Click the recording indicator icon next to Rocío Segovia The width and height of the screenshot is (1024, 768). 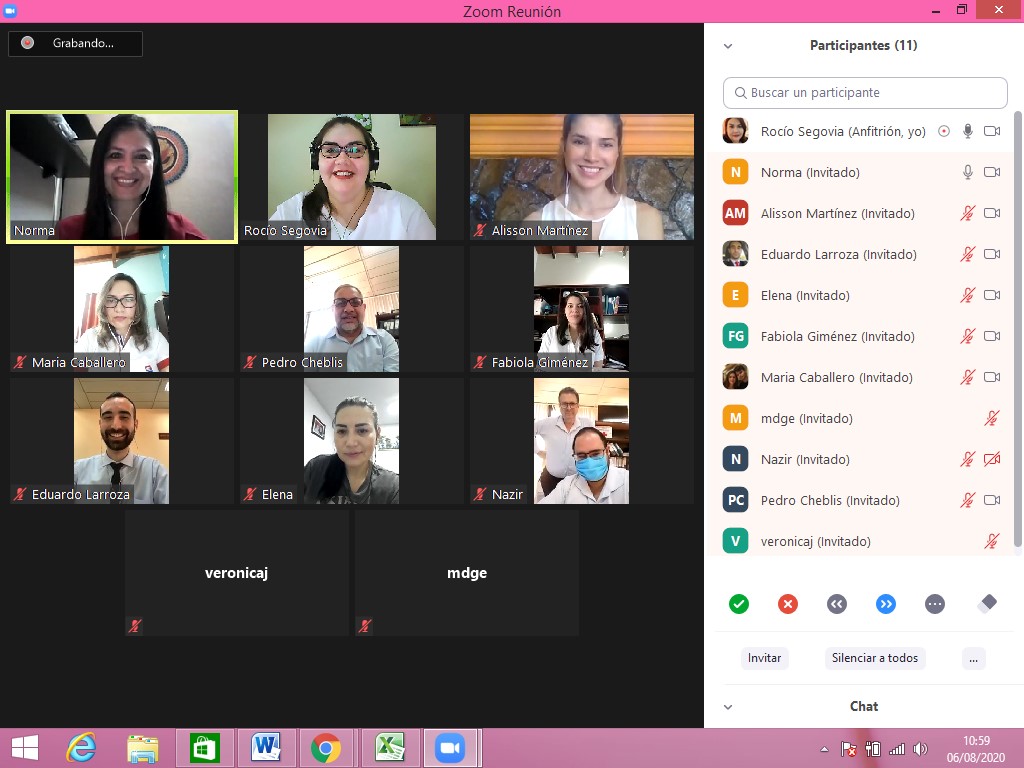point(944,131)
